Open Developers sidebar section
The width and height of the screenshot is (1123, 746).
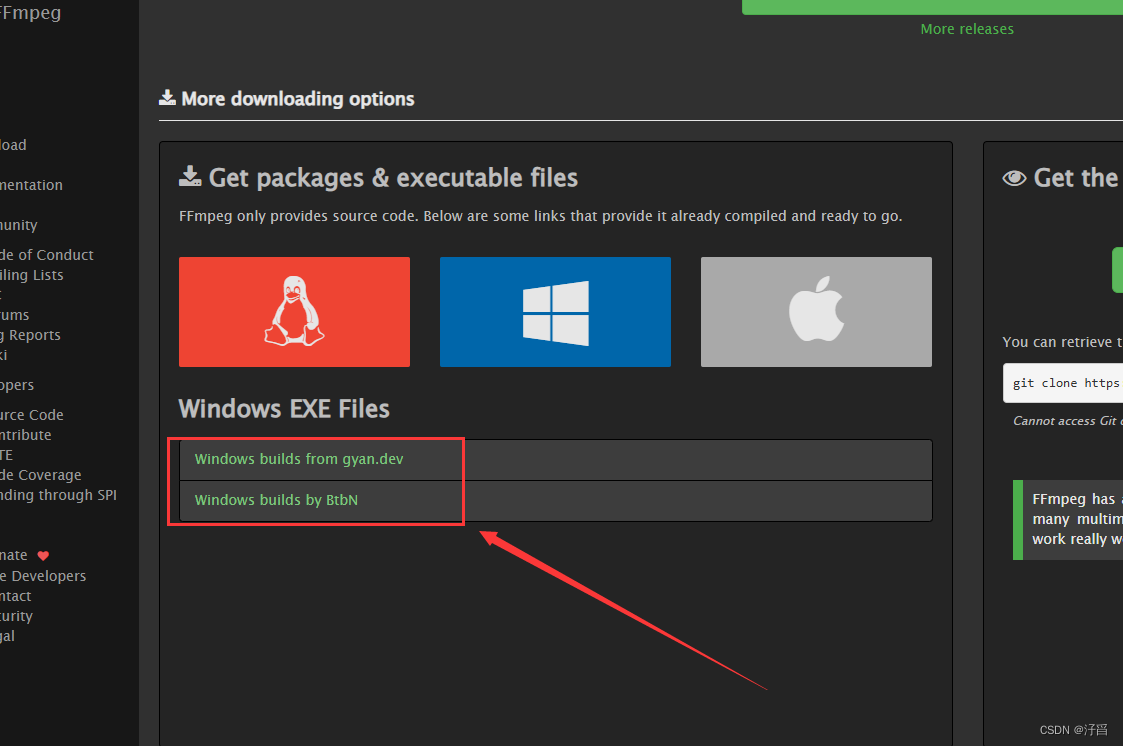click(x=17, y=385)
